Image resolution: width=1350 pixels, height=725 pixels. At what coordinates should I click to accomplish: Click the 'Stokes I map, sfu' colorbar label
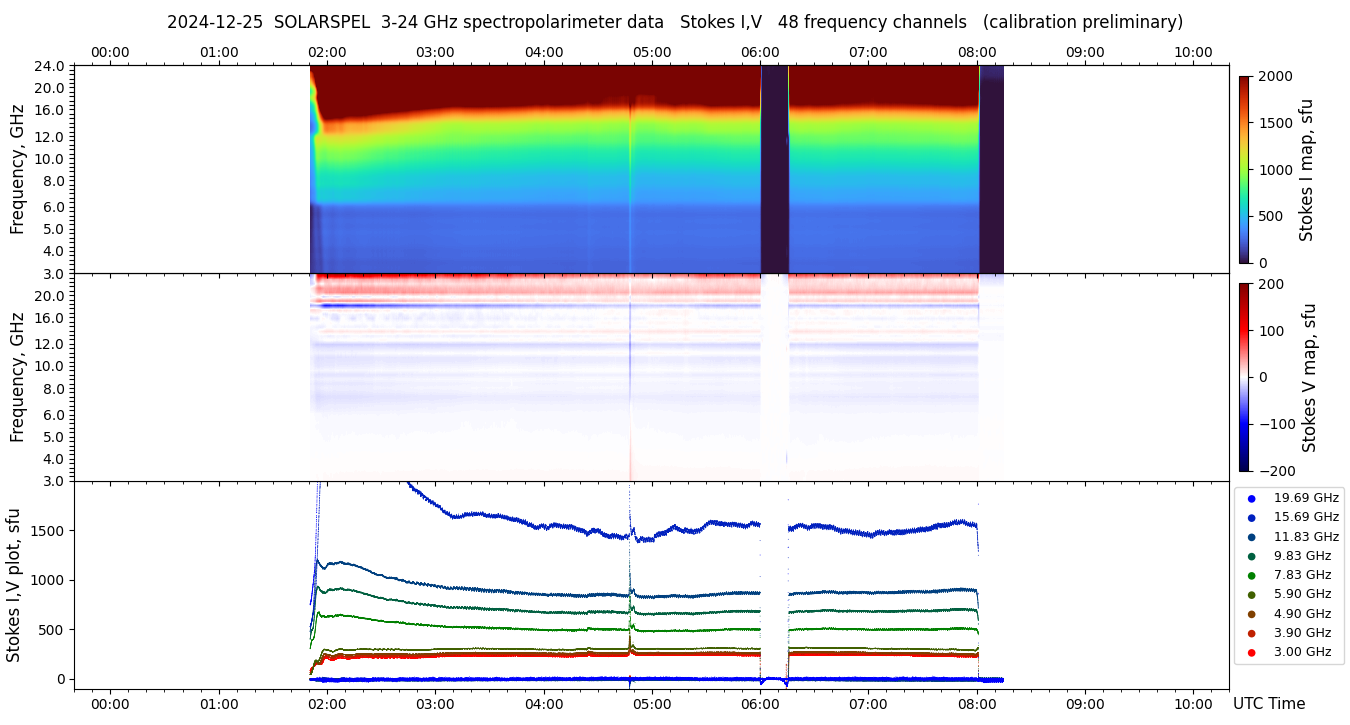click(x=1306, y=169)
